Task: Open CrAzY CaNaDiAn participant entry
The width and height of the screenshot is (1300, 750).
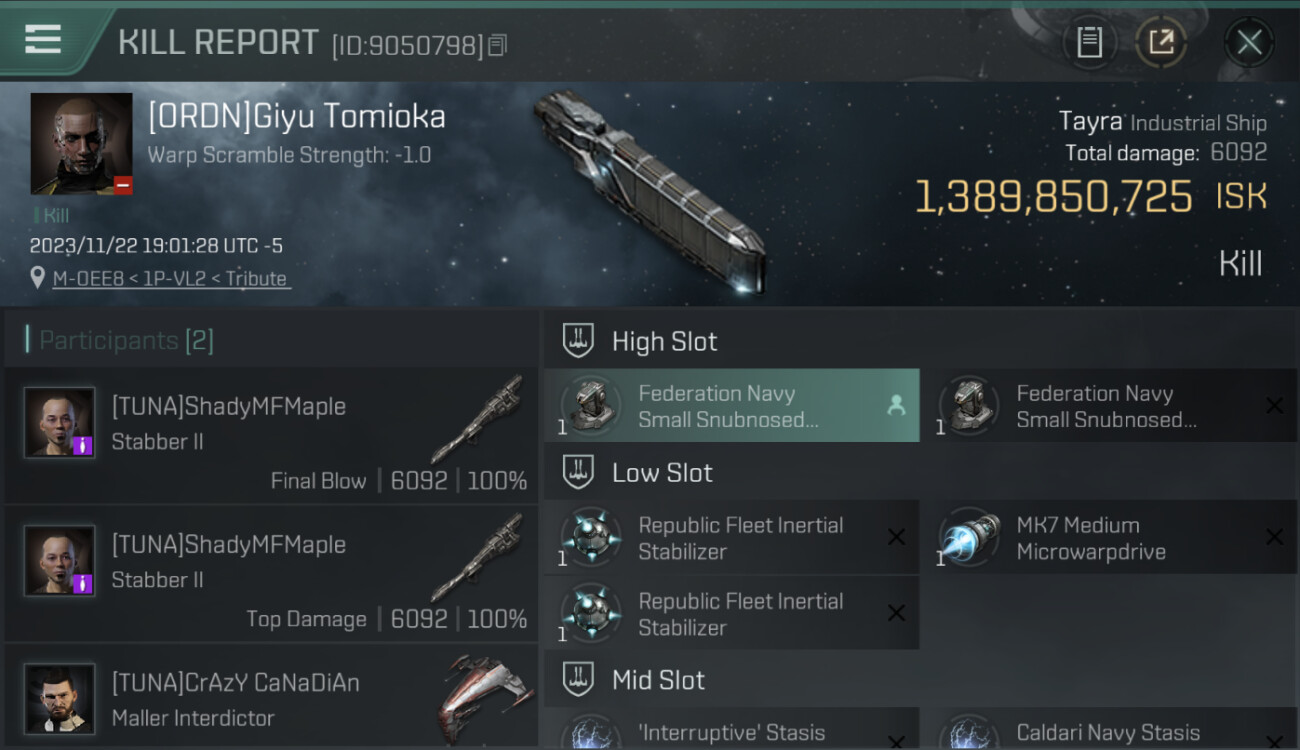Action: tap(271, 697)
